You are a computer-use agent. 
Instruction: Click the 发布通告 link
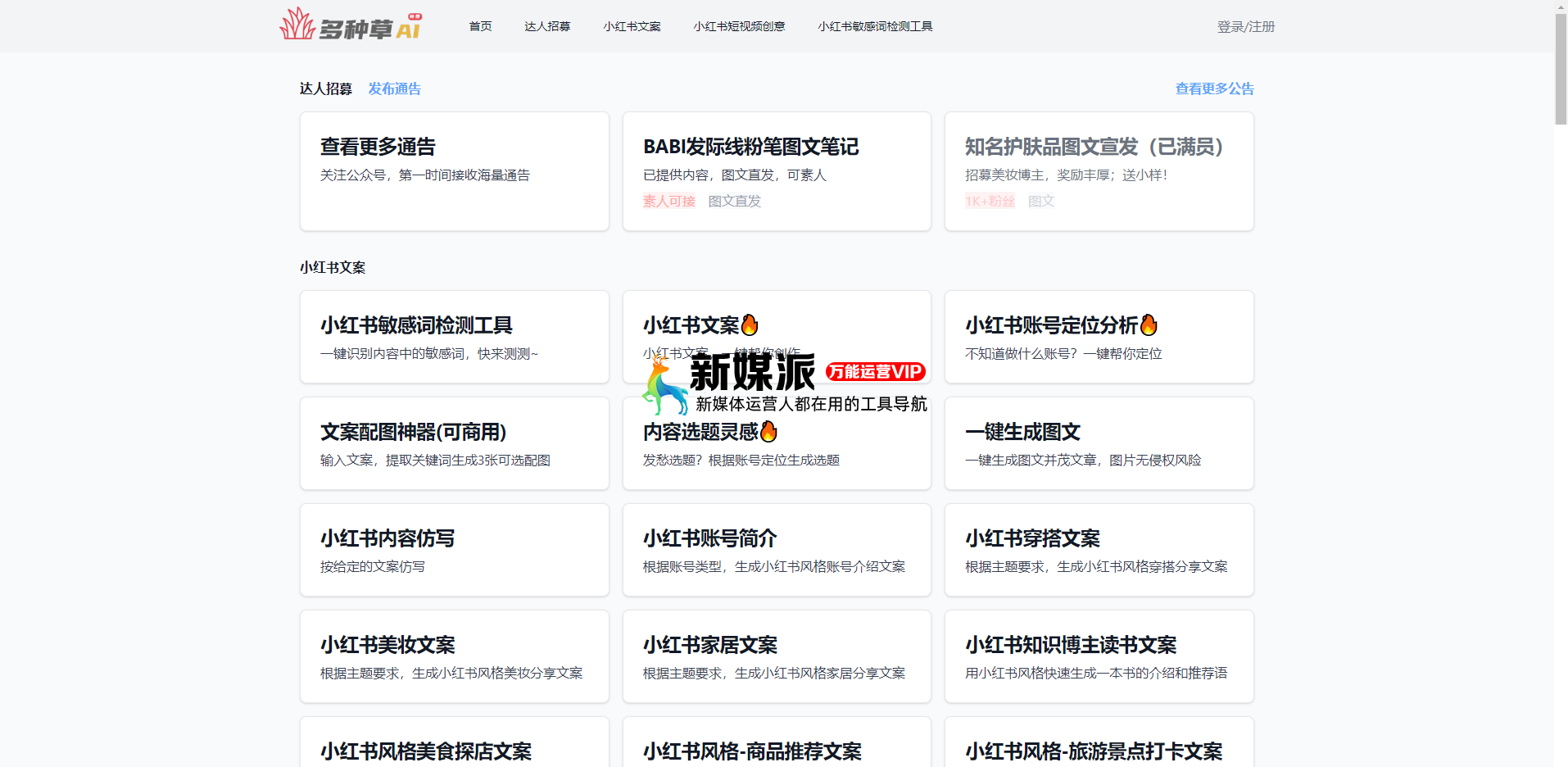[x=394, y=88]
